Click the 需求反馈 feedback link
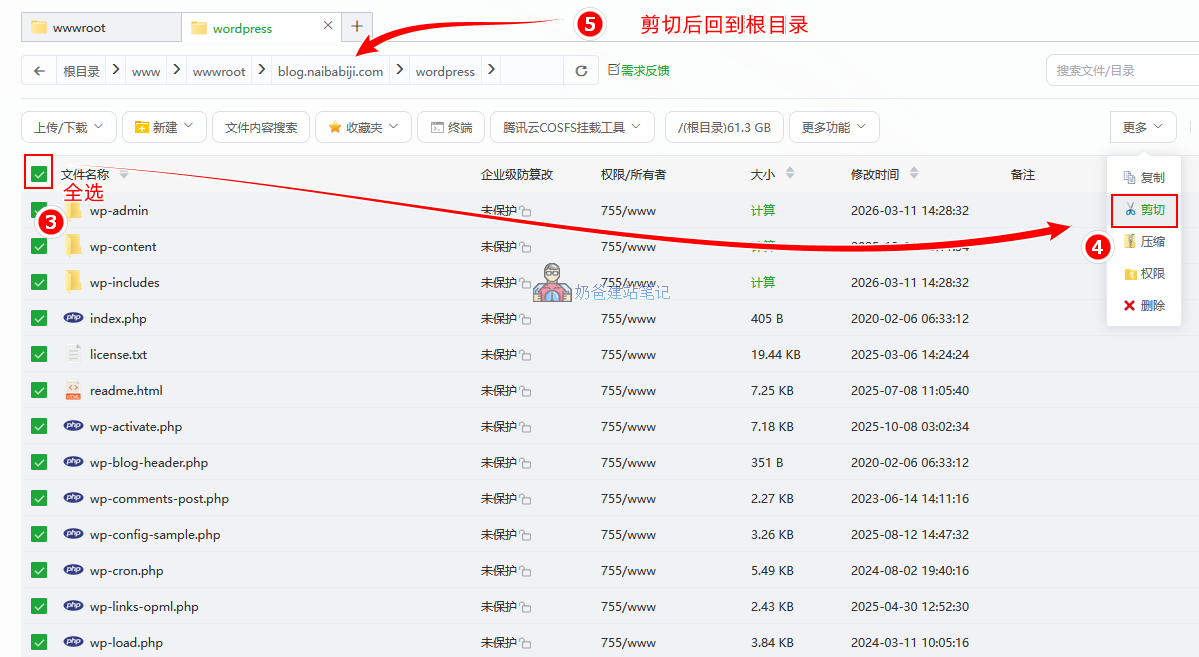This screenshot has width=1199, height=657. coord(639,70)
